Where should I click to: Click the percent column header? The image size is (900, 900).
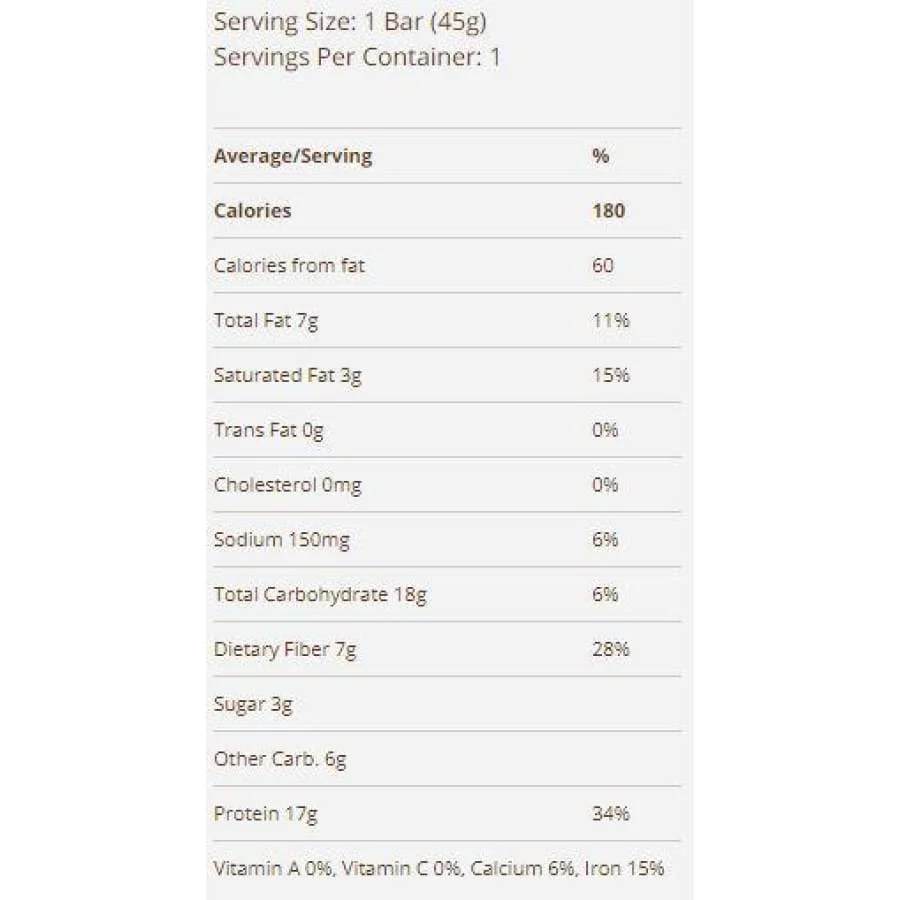[600, 156]
